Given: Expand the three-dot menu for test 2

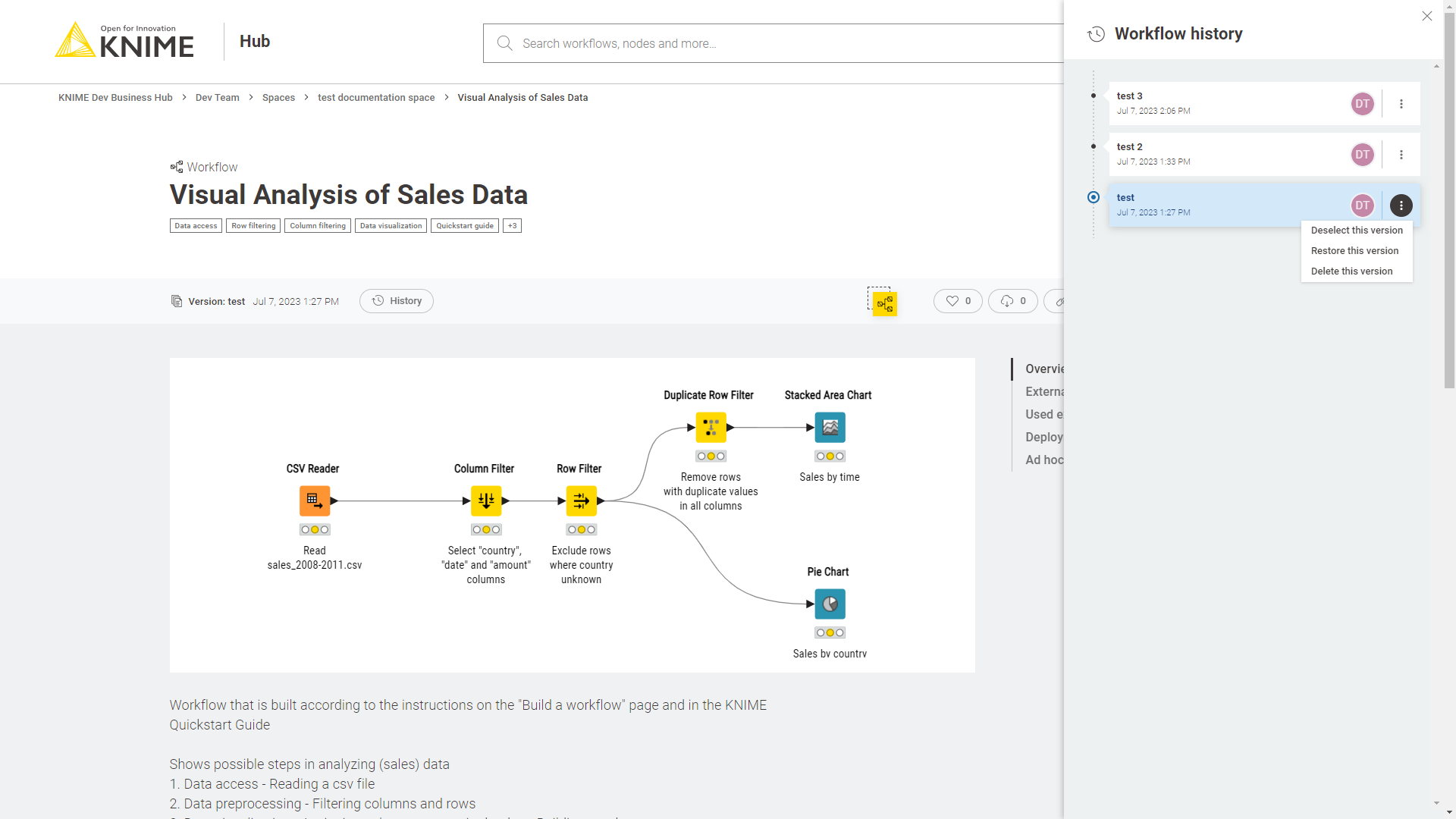Looking at the screenshot, I should click(x=1401, y=154).
